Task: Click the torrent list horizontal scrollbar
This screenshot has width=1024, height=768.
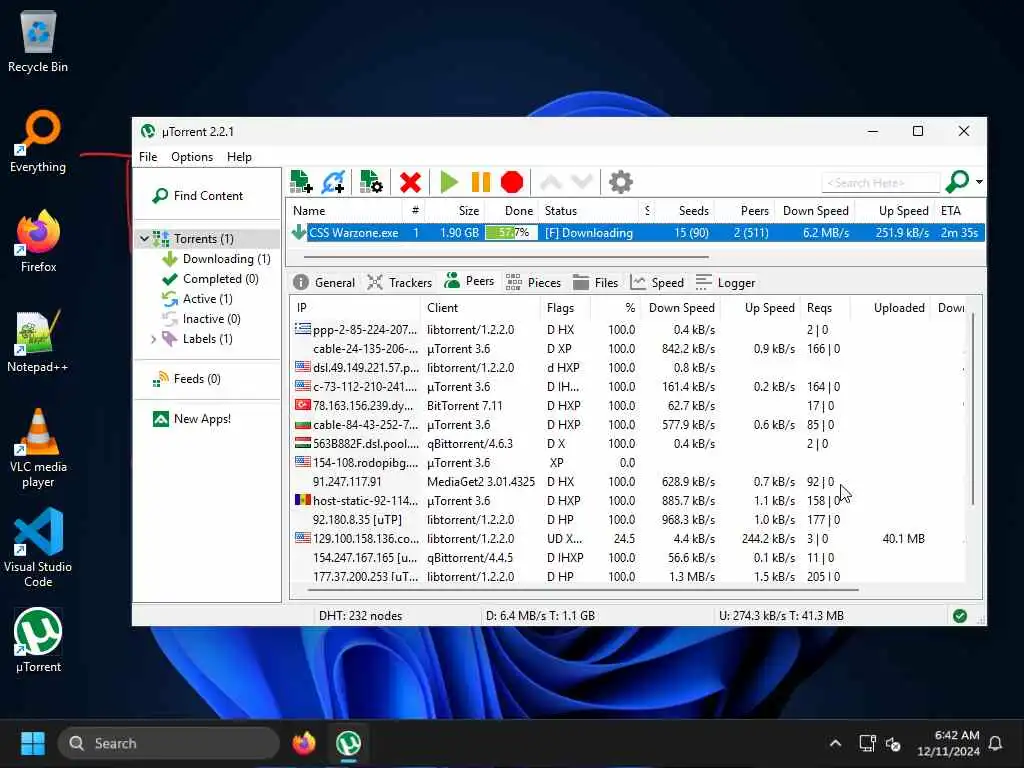Action: click(x=507, y=257)
